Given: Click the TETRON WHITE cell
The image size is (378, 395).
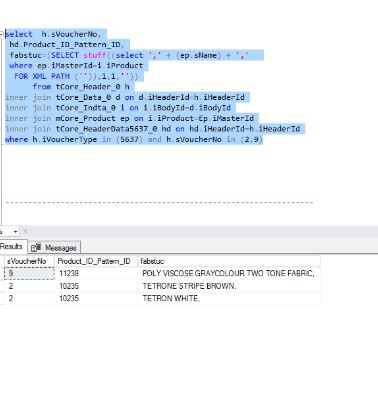Looking at the screenshot, I should tap(229, 298).
